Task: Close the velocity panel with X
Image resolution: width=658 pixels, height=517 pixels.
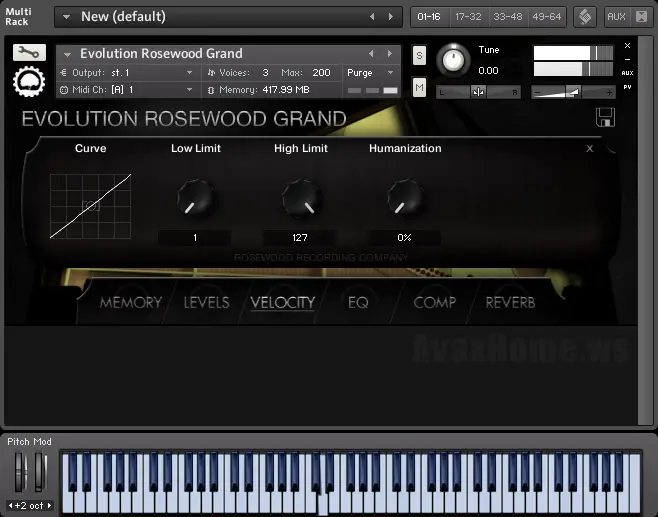Action: [x=590, y=148]
